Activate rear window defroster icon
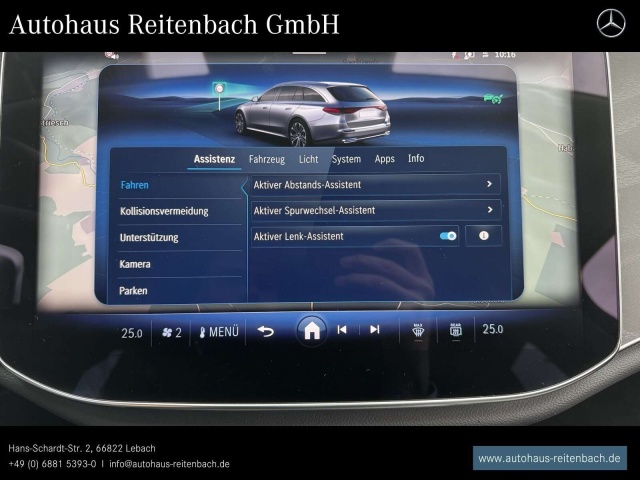The image size is (640, 480). point(456,330)
